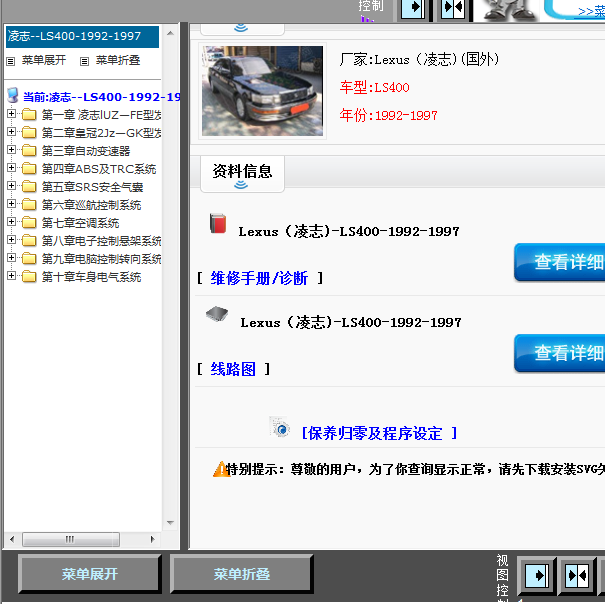The image size is (605, 604).
Task: Click the list icon beside 菜单折叠
Action: [84, 61]
